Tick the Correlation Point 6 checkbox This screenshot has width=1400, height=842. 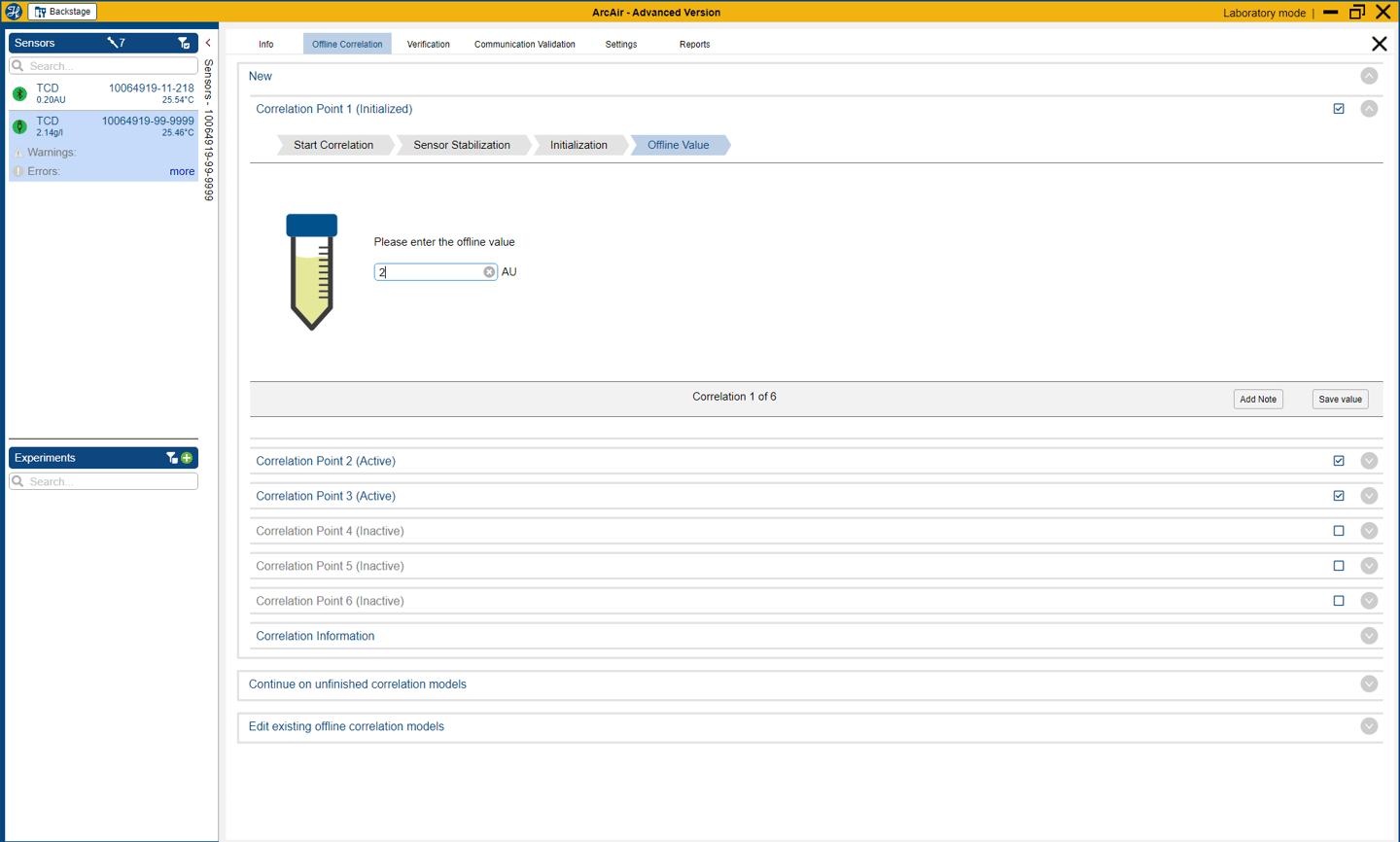pyautogui.click(x=1339, y=601)
